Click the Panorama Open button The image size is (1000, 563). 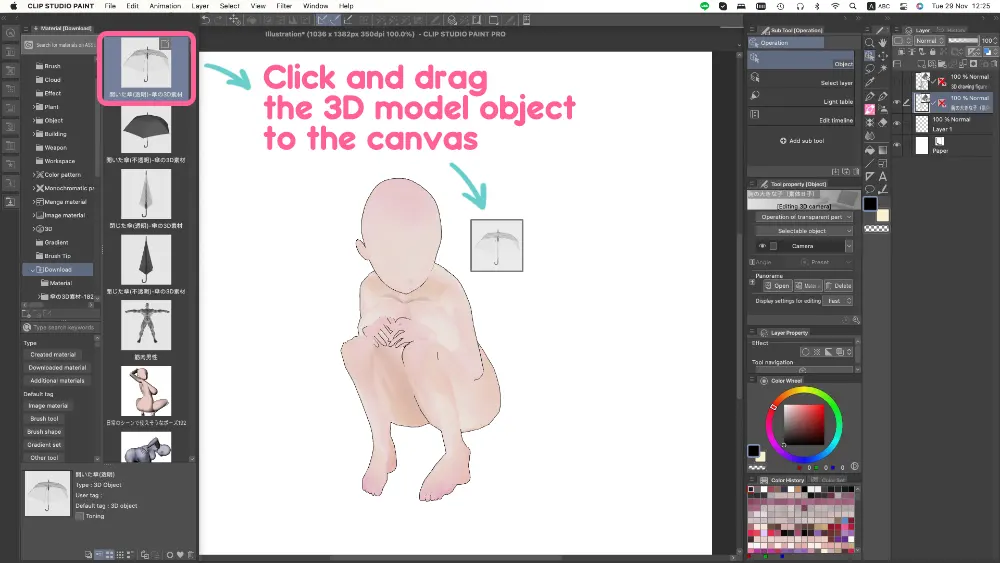(778, 286)
